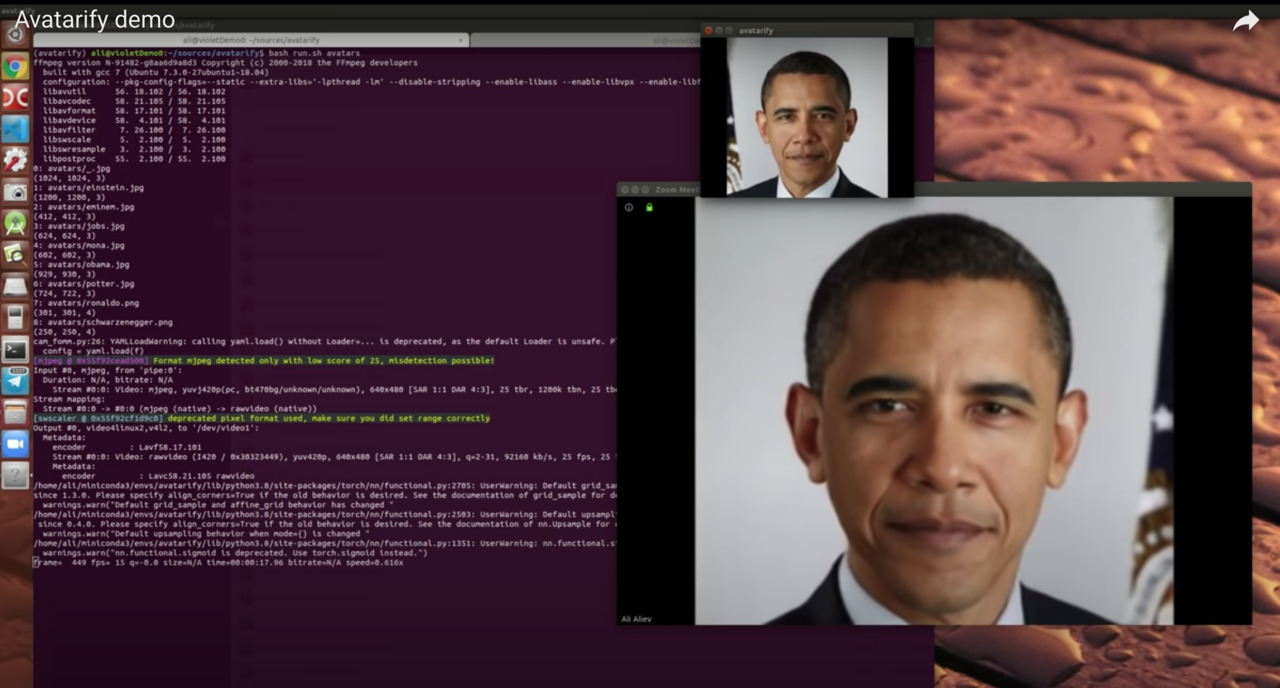The width and height of the screenshot is (1280, 688).
Task: Click the small avatarify preview image
Action: (806, 117)
